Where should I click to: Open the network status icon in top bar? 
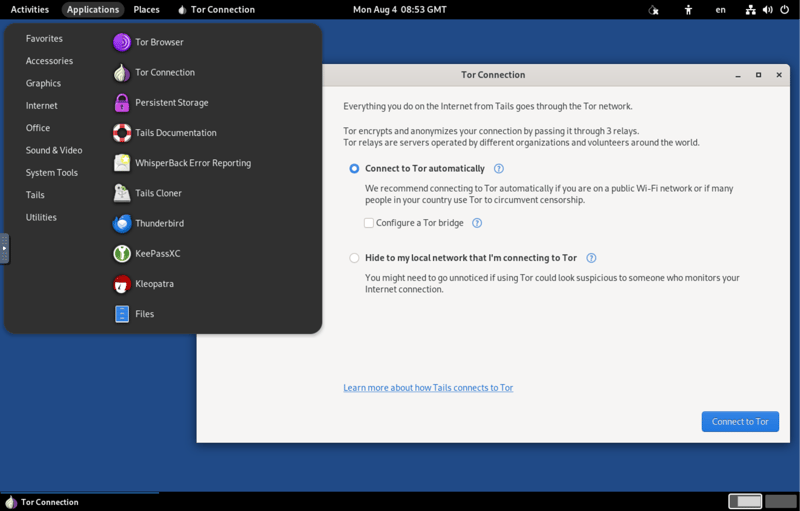(x=751, y=10)
